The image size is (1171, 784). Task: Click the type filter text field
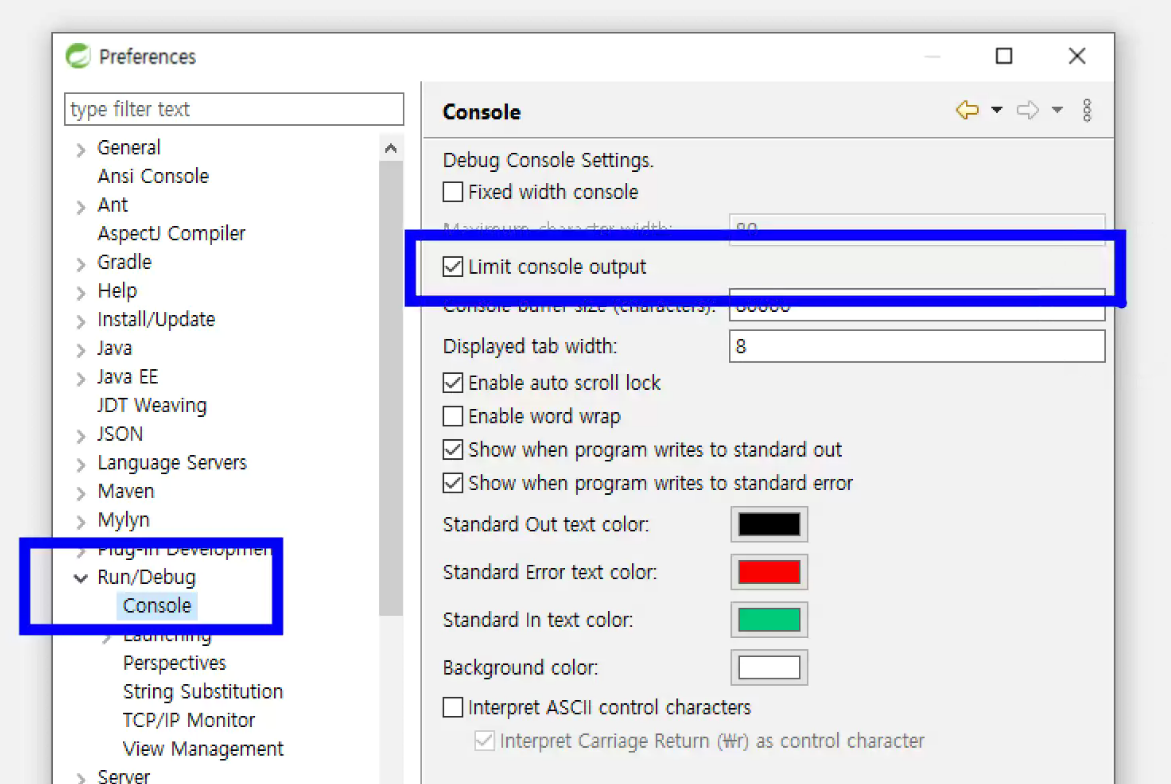click(234, 109)
